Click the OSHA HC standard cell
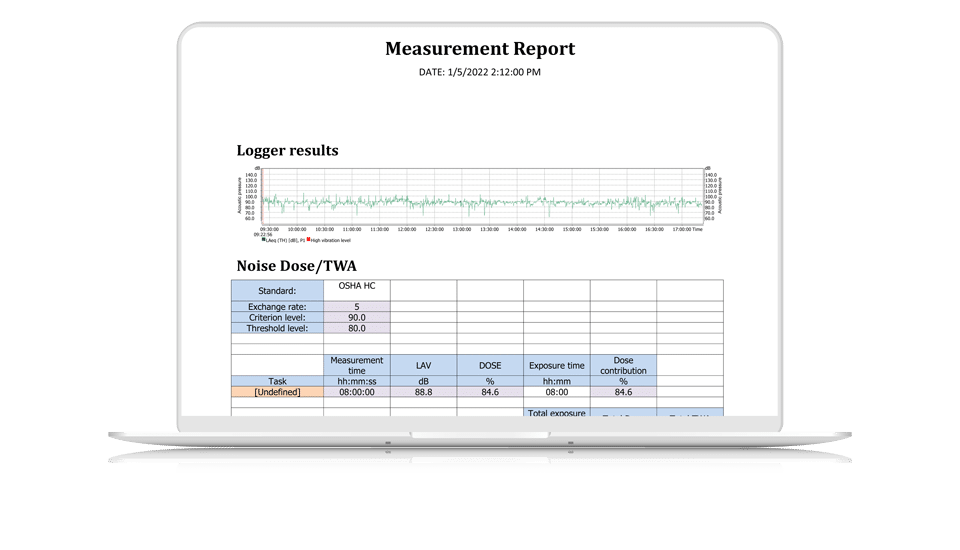960x550 pixels. click(357, 286)
